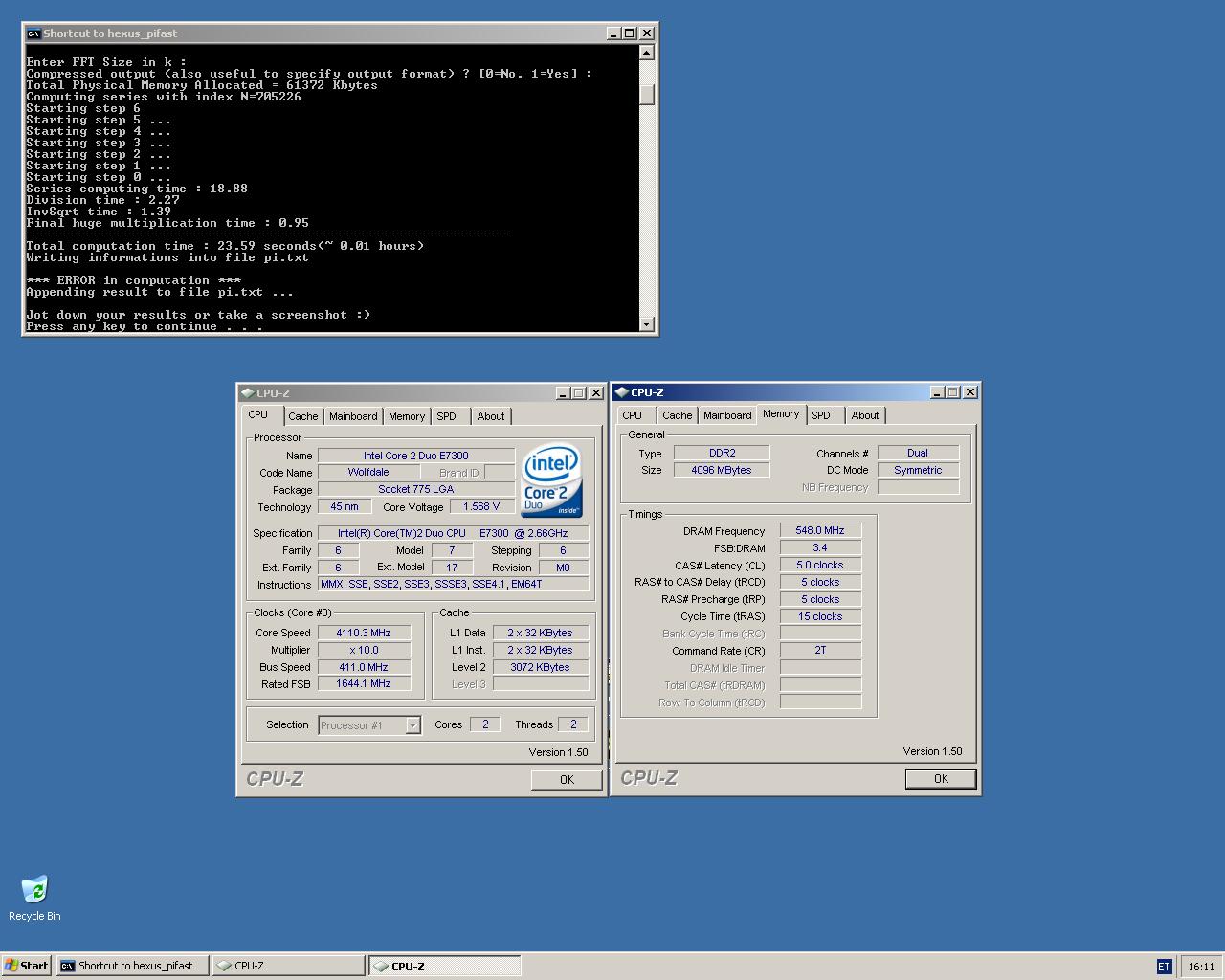Open Mainboard tab in left CPU-Z window
This screenshot has width=1225, height=980.
click(353, 416)
